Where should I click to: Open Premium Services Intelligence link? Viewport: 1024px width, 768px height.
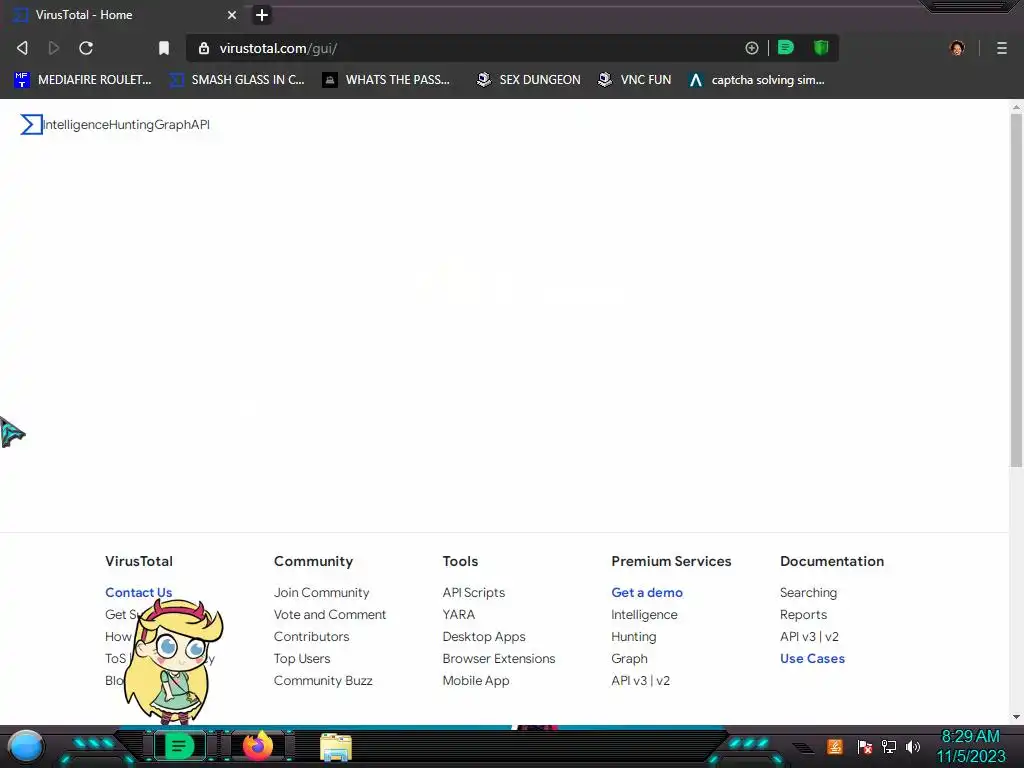644,615
